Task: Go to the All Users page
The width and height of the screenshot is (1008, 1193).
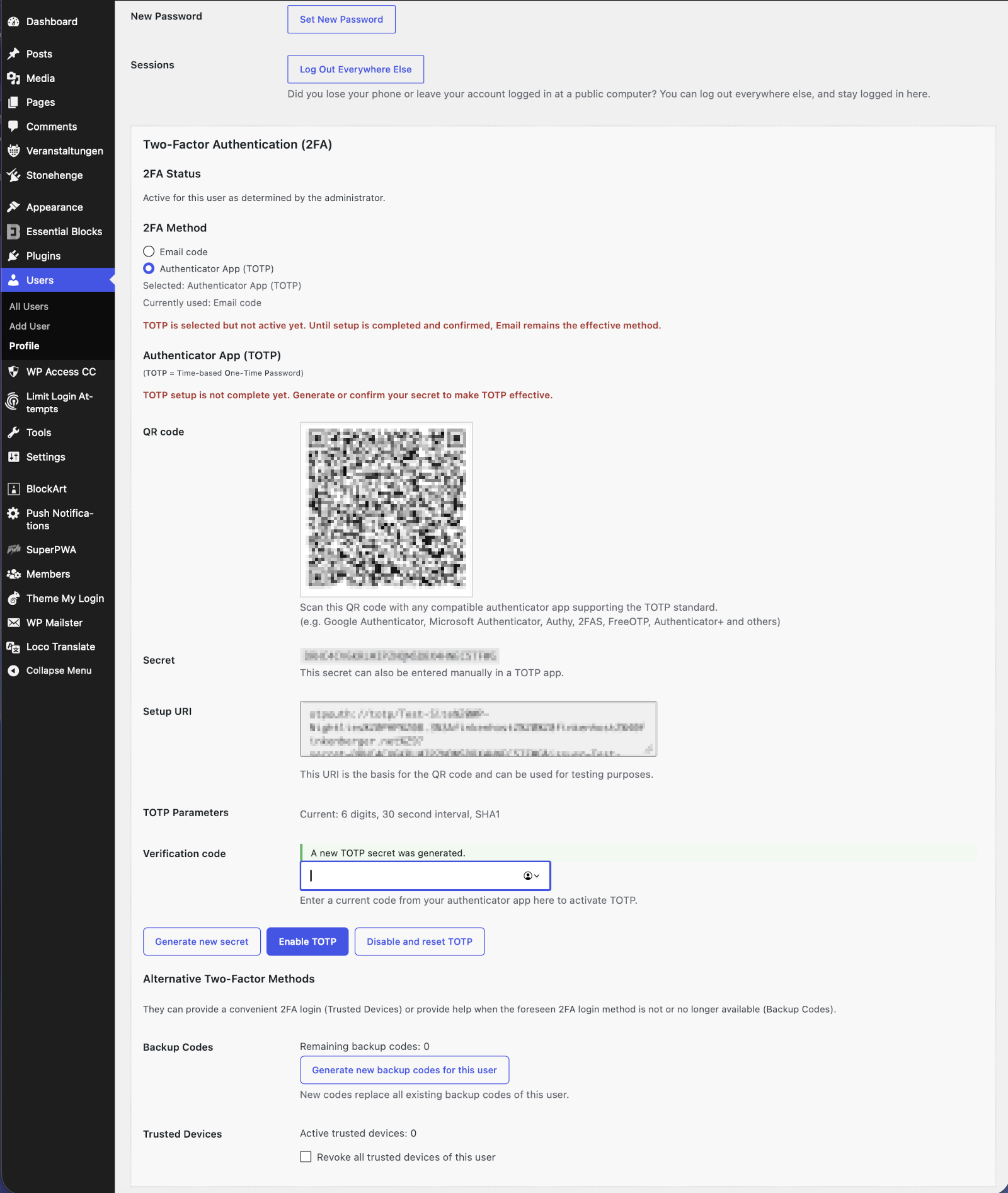Action: tap(28, 306)
